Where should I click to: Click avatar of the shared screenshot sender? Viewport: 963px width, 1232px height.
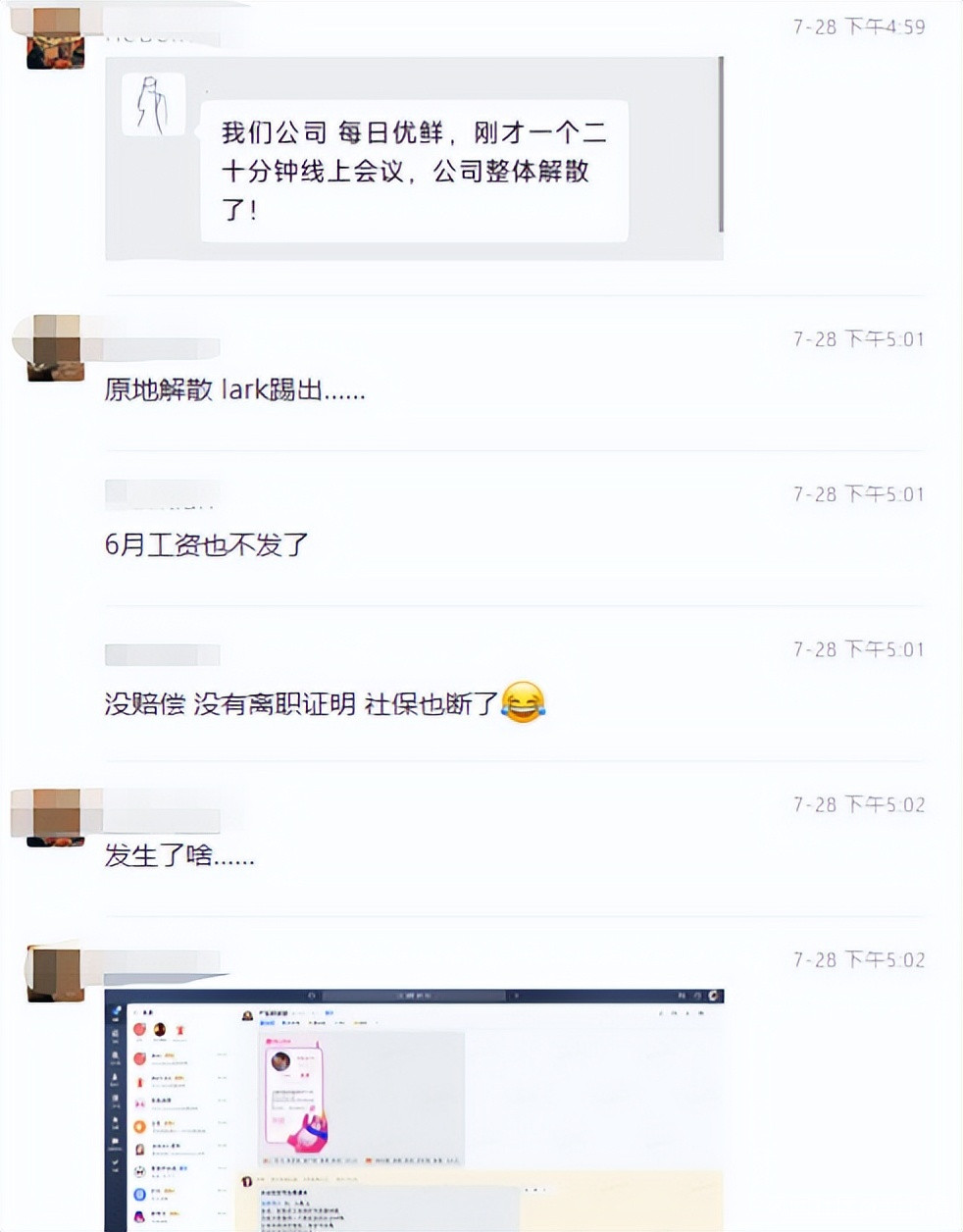point(56,972)
